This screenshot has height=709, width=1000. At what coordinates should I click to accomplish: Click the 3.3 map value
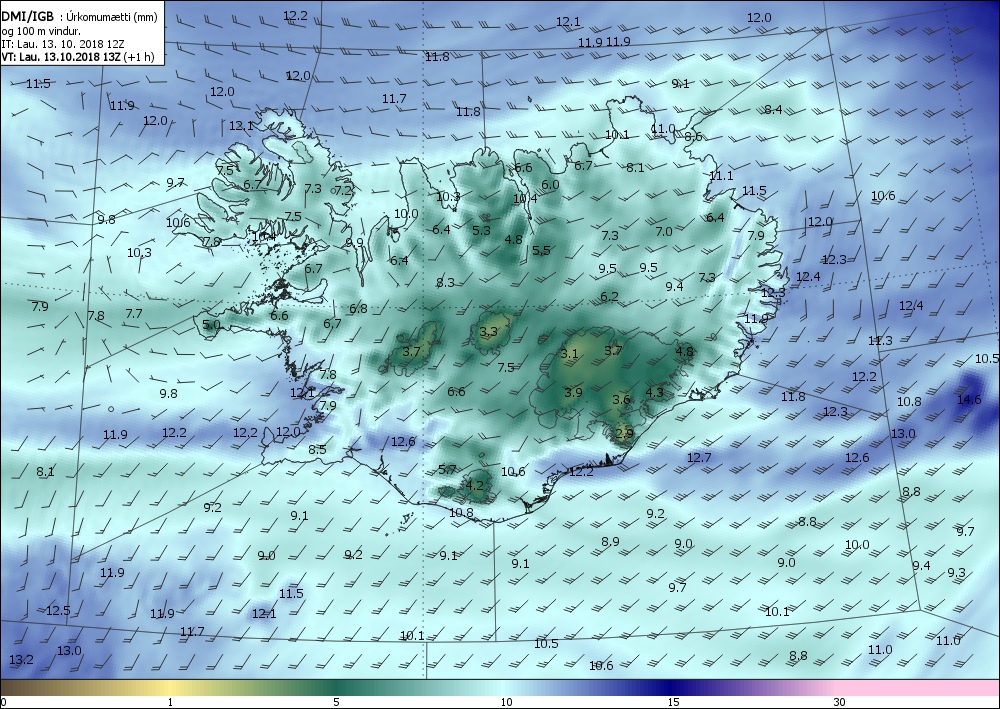(489, 332)
